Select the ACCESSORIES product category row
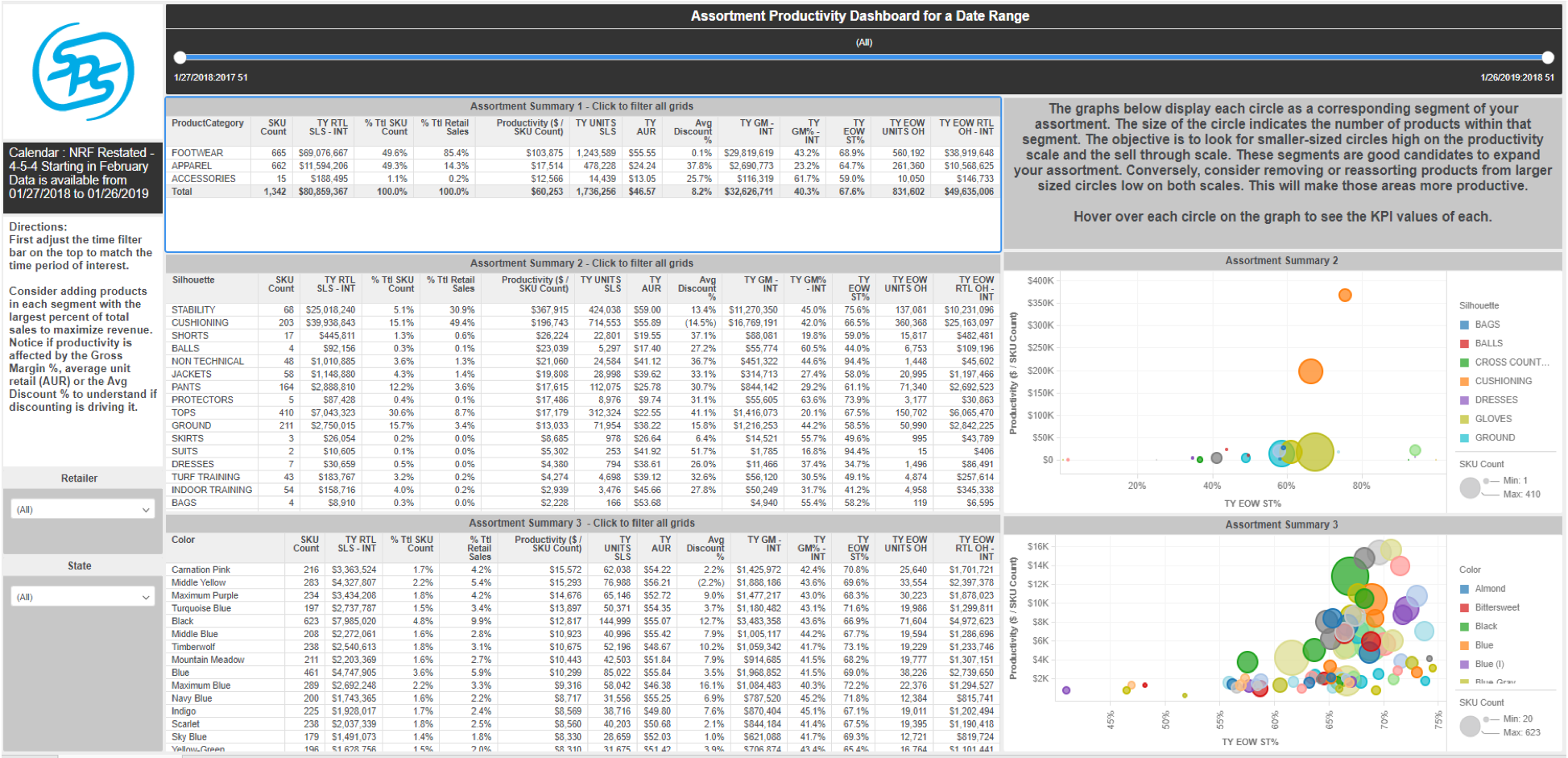The image size is (1568, 758). click(582, 179)
